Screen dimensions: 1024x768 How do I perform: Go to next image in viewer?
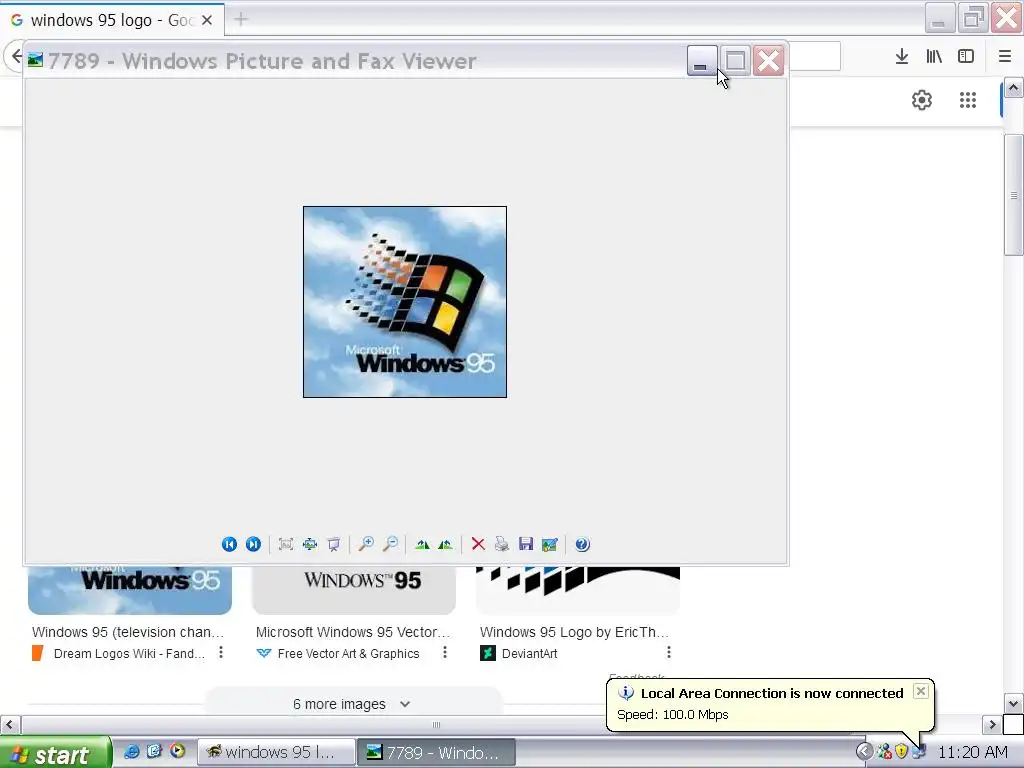253,544
